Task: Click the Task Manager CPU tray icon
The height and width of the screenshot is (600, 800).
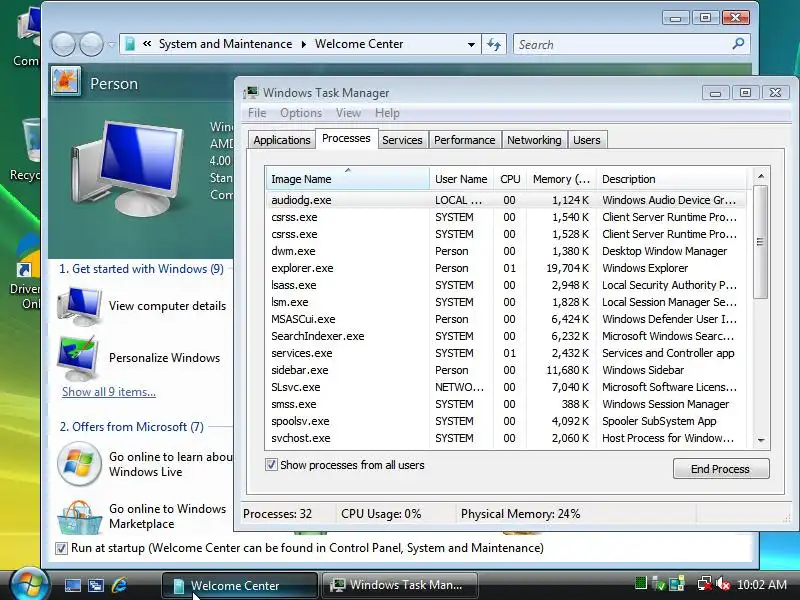Action: tap(641, 583)
